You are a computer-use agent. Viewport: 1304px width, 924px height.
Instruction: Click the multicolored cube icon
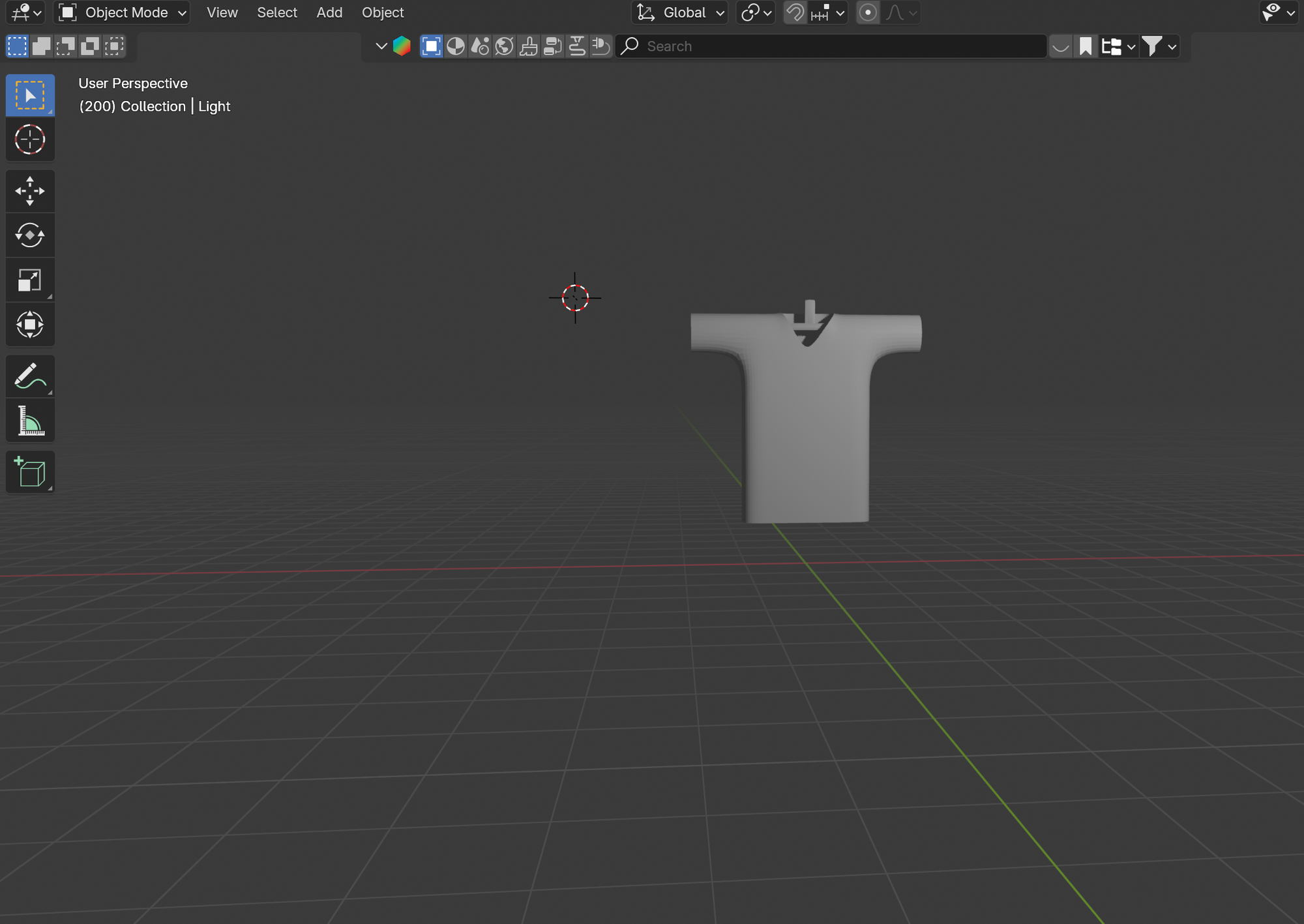click(402, 46)
